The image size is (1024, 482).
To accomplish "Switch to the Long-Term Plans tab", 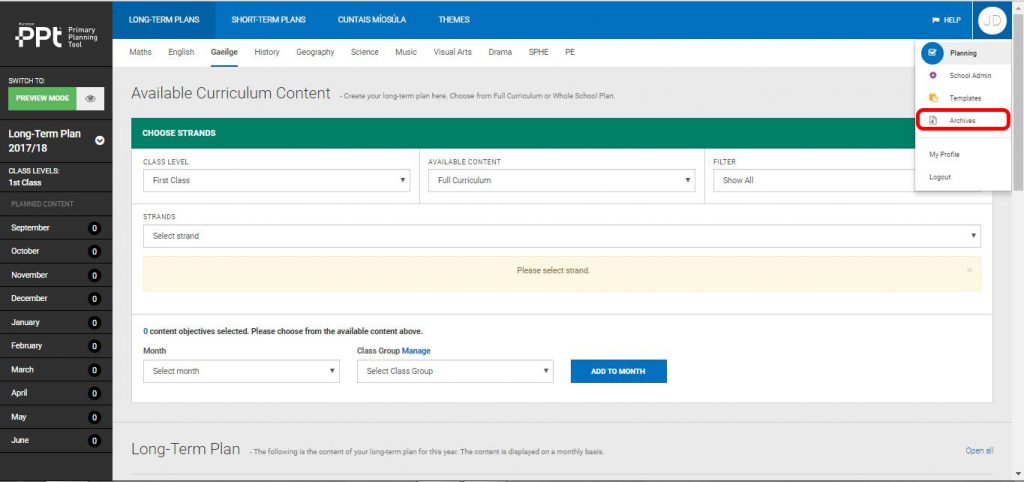I will (164, 20).
